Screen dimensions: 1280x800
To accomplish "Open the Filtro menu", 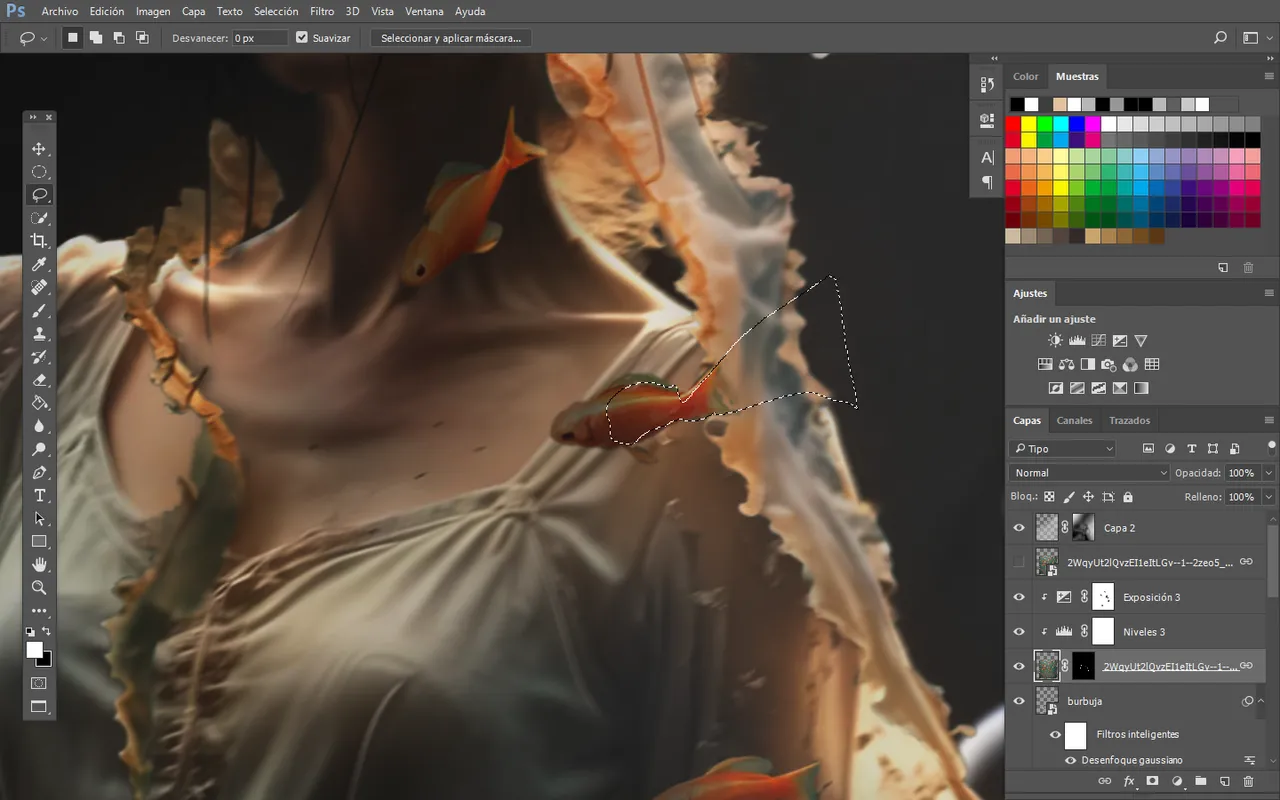I will [x=322, y=11].
